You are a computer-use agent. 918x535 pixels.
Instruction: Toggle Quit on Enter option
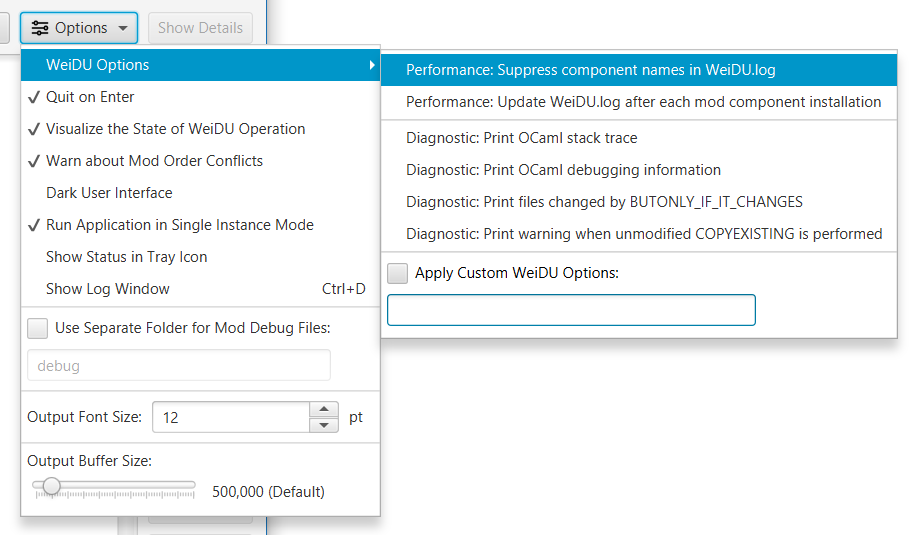90,97
